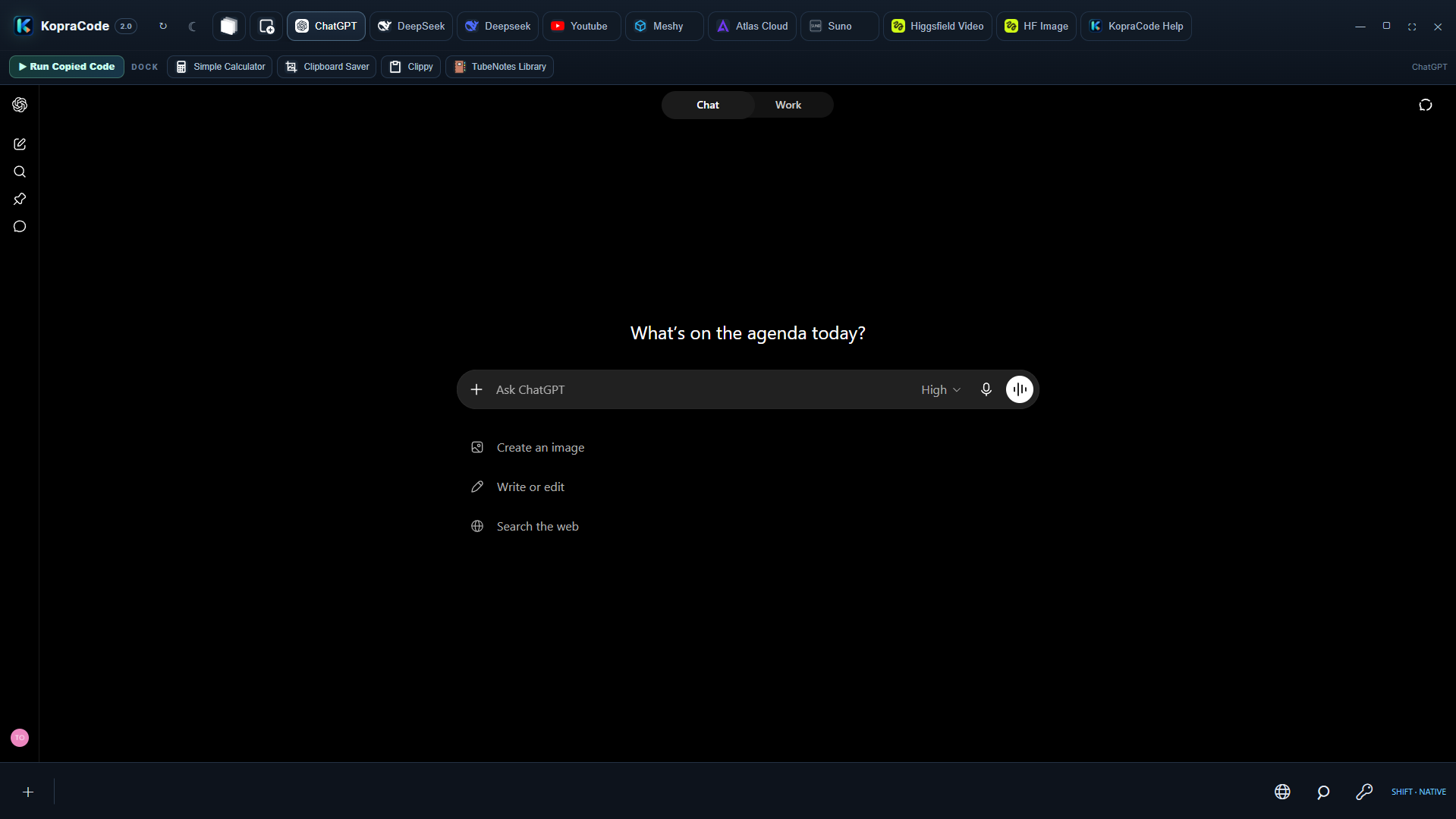Click the magnifier icon in bottom bar
The width and height of the screenshot is (1456, 819).
[1323, 792]
